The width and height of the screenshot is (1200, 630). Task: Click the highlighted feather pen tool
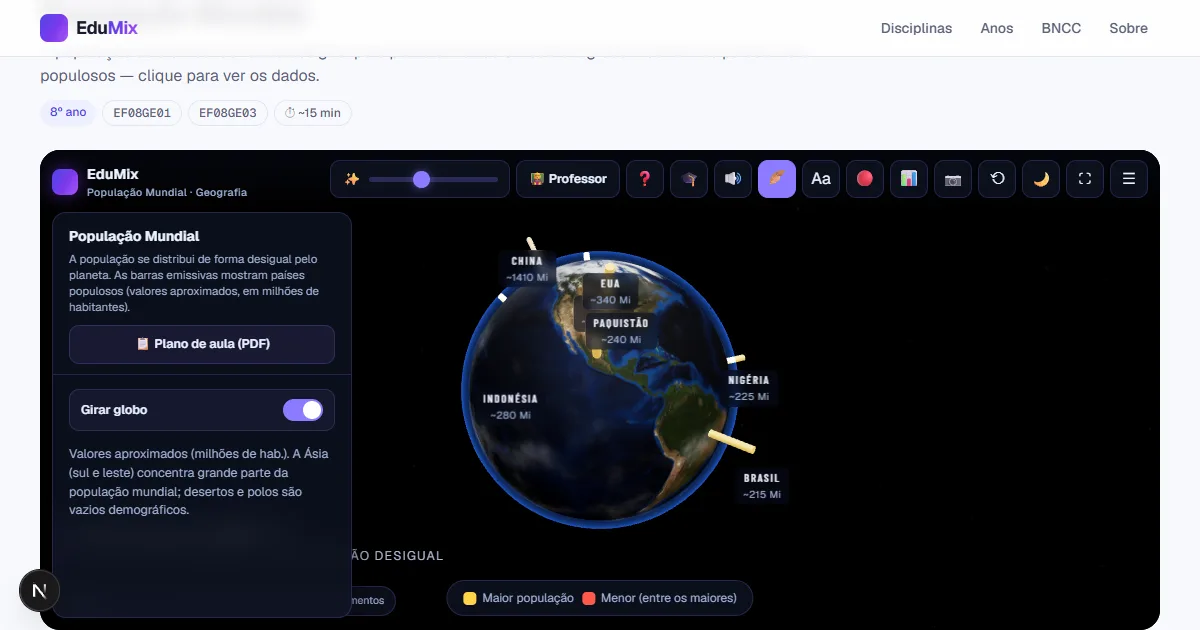tap(777, 179)
